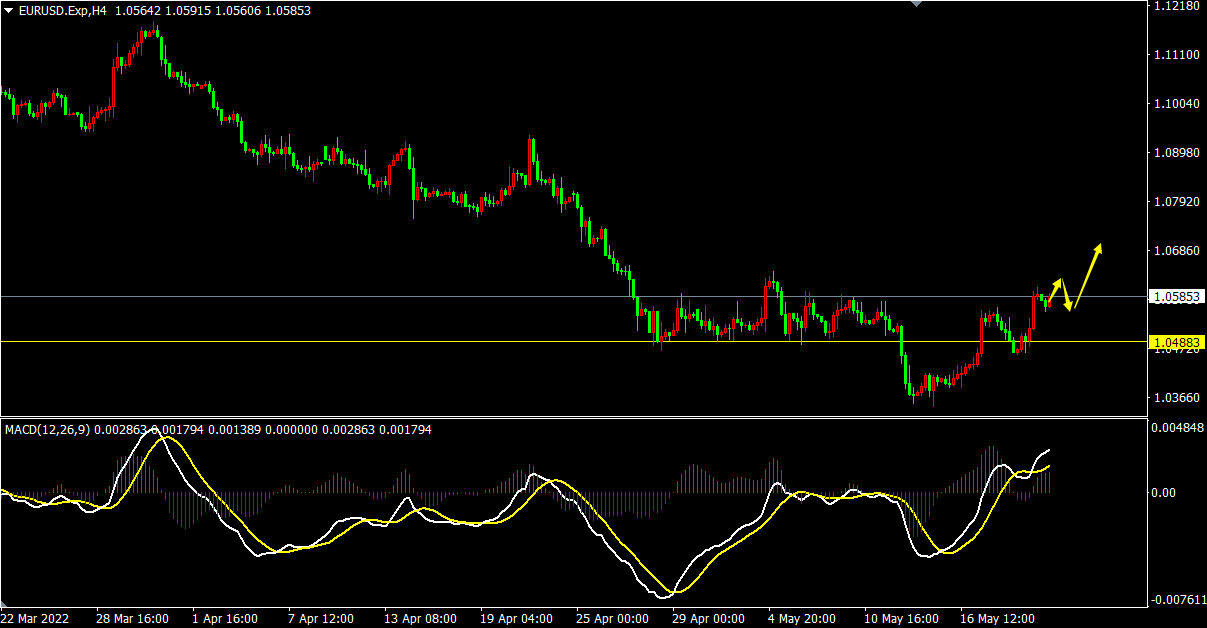Viewport: 1207px width, 628px height.
Task: Click the yellow 1.04883 price label
Action: tap(1177, 342)
